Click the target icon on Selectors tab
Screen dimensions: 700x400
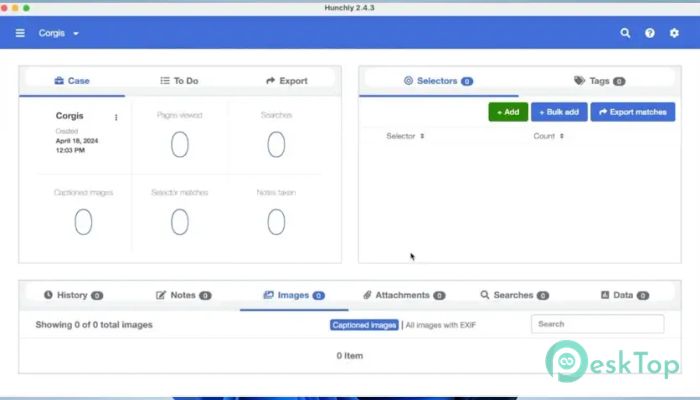click(x=408, y=81)
